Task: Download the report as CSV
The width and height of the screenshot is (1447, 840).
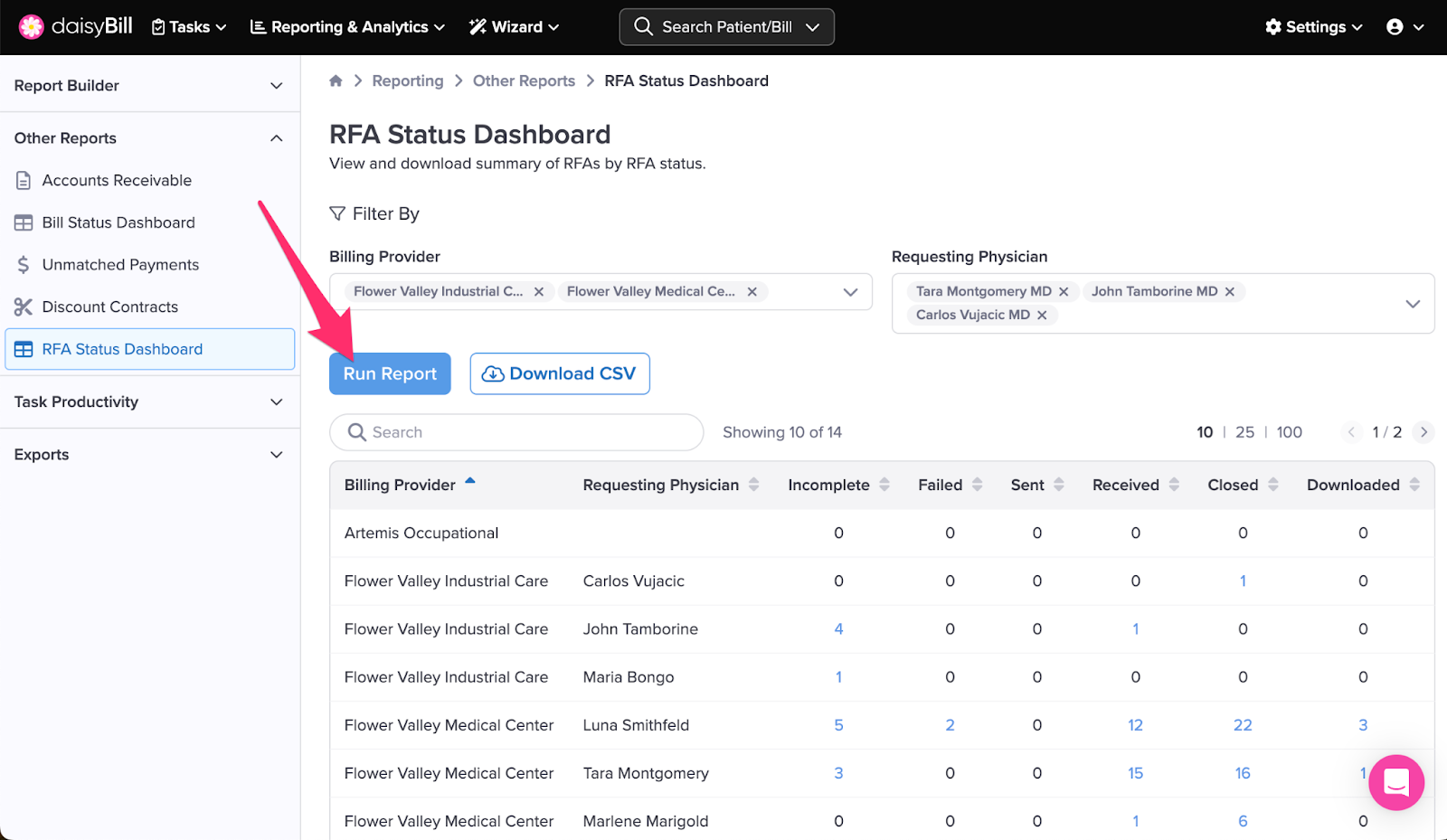Action: 560,373
